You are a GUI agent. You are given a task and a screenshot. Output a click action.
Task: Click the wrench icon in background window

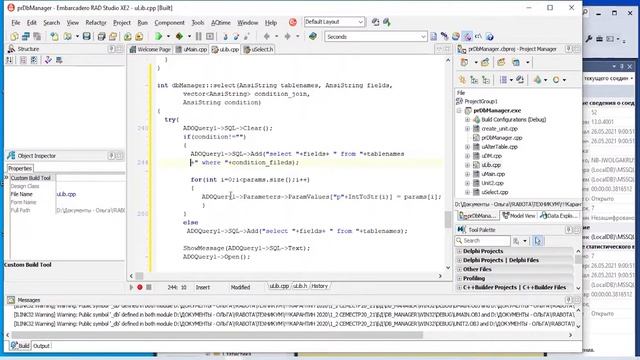[x=588, y=39]
